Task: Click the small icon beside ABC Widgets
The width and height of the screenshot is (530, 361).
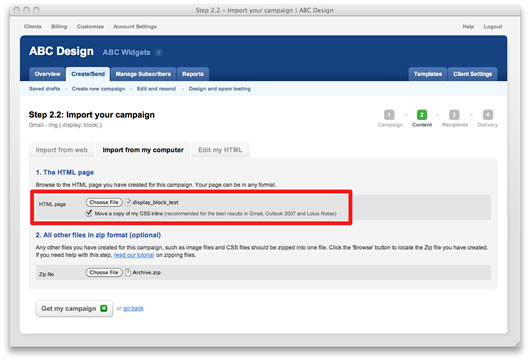Action: point(159,52)
